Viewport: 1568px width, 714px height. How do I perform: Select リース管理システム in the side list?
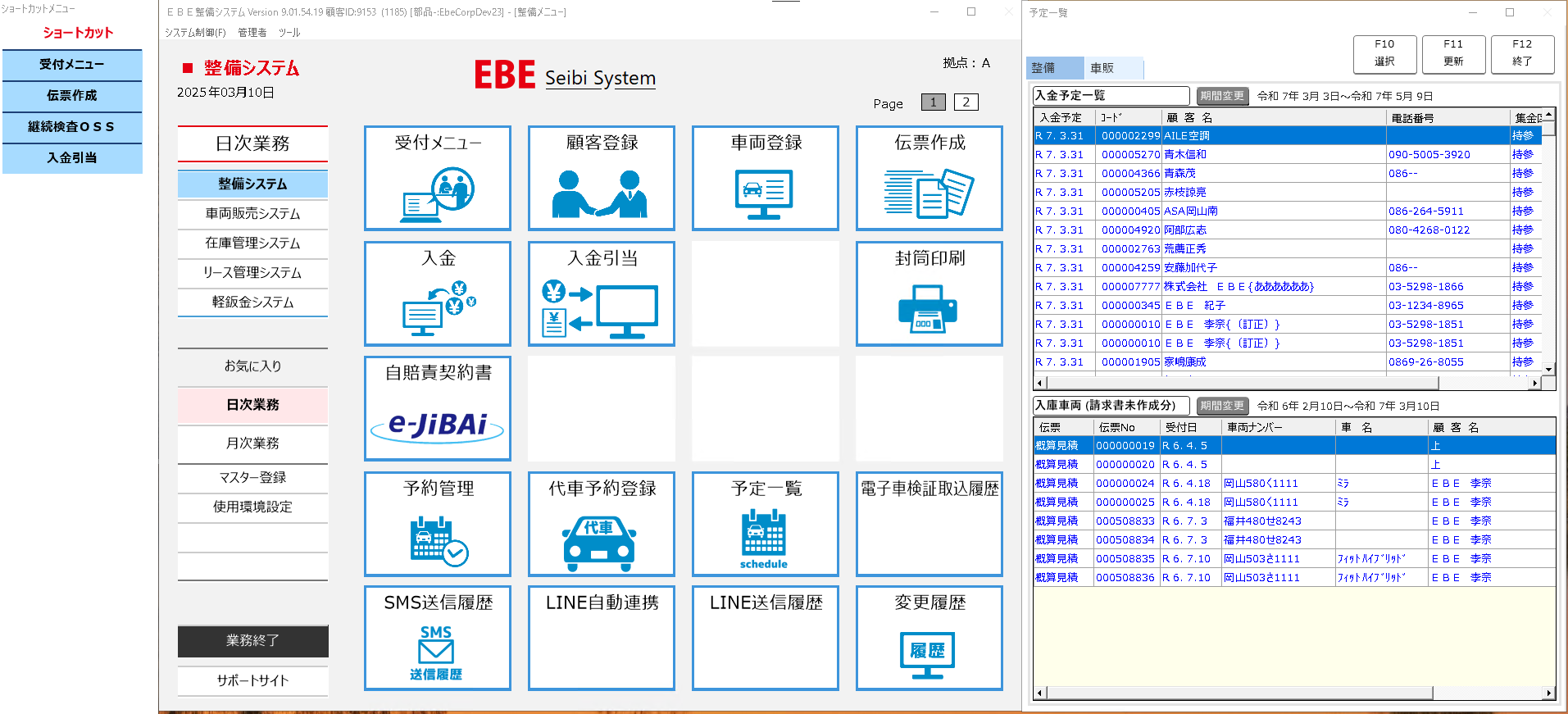(x=252, y=273)
